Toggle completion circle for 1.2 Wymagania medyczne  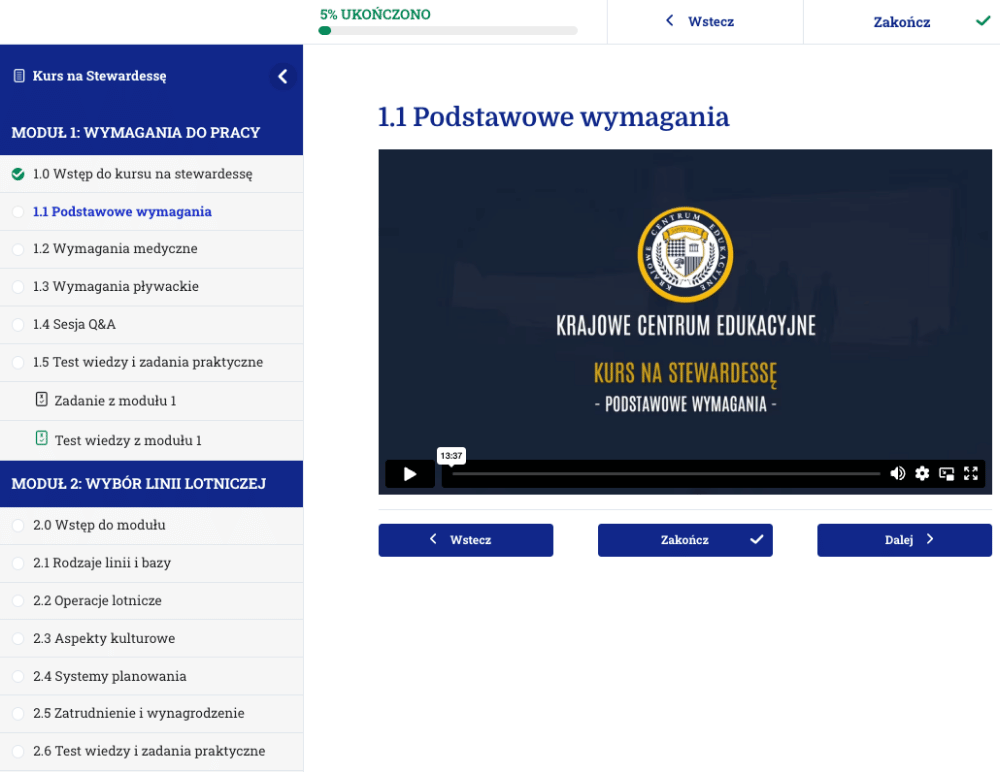[x=18, y=249]
